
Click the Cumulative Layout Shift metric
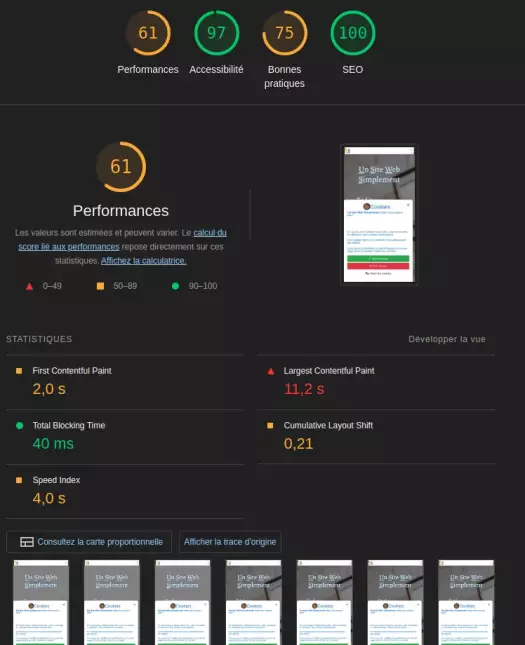[x=328, y=425]
